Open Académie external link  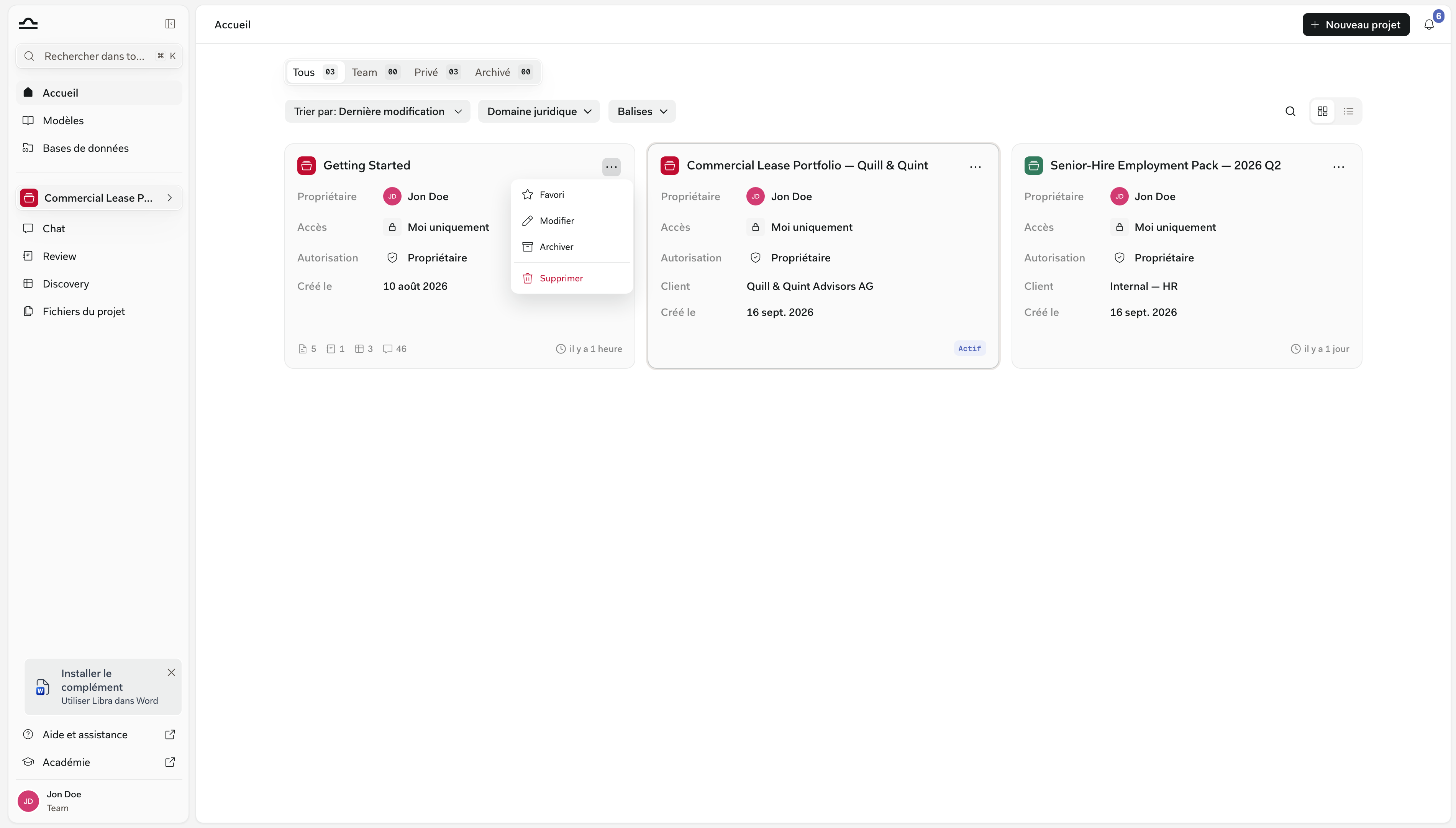99,762
